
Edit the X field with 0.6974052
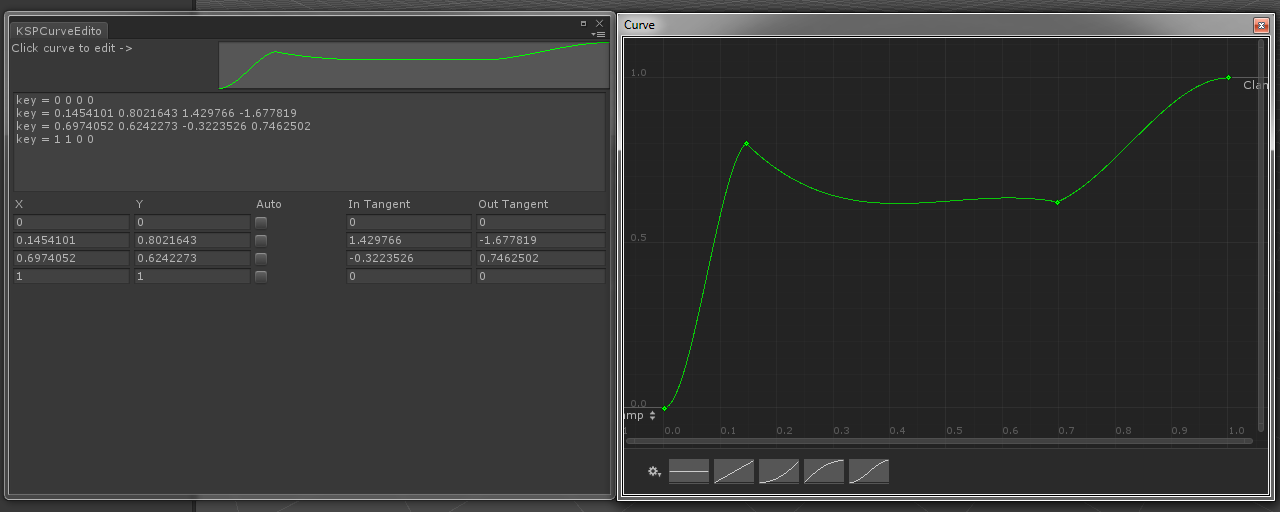point(71,258)
